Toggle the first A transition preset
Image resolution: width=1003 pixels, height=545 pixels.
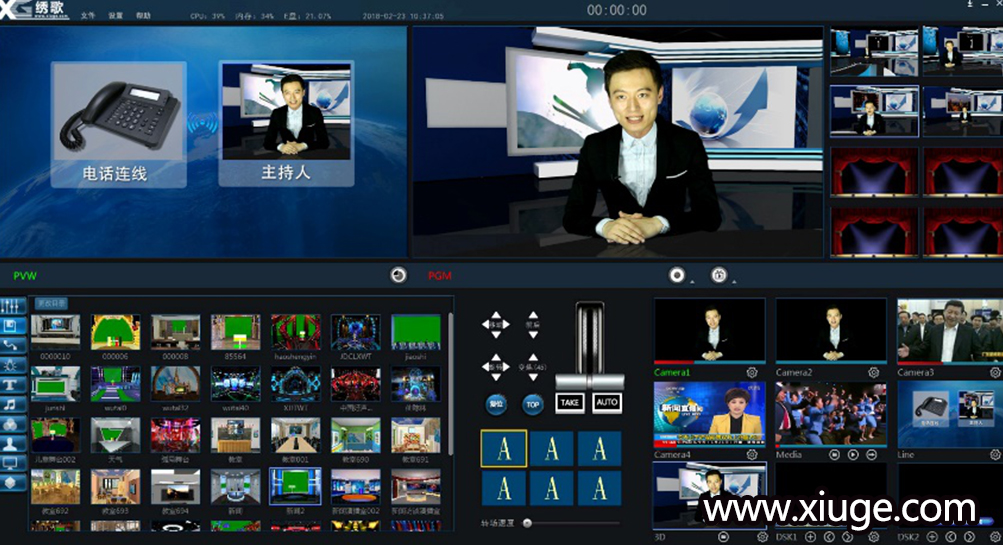[x=504, y=449]
